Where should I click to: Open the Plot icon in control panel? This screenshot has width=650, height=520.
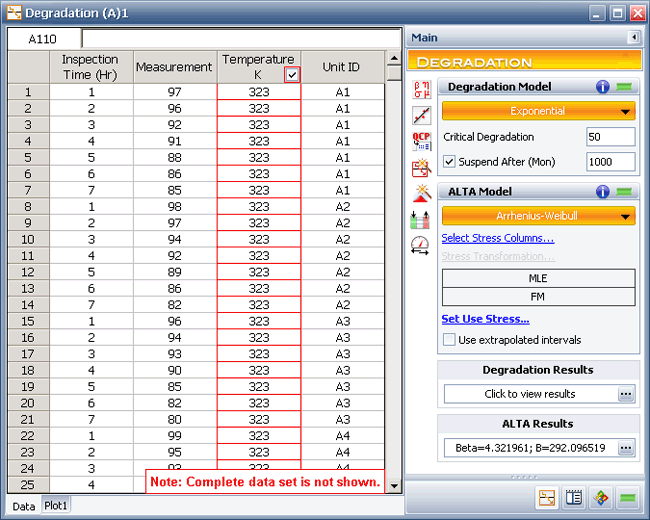(x=421, y=114)
